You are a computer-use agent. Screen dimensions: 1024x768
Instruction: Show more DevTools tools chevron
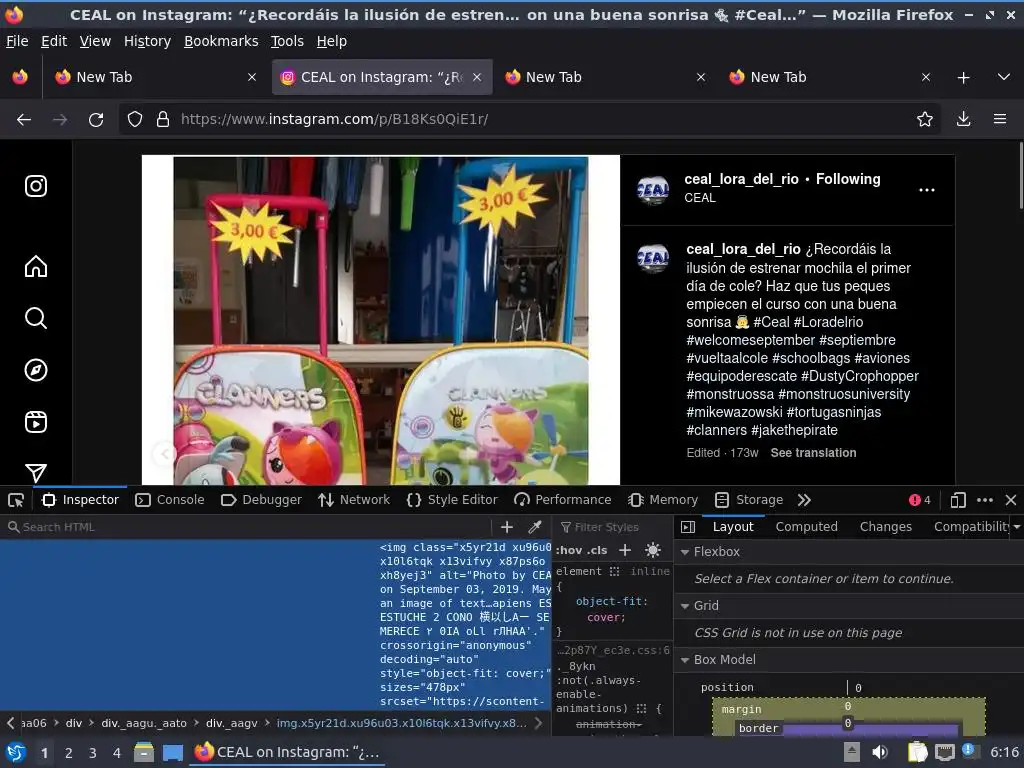805,500
